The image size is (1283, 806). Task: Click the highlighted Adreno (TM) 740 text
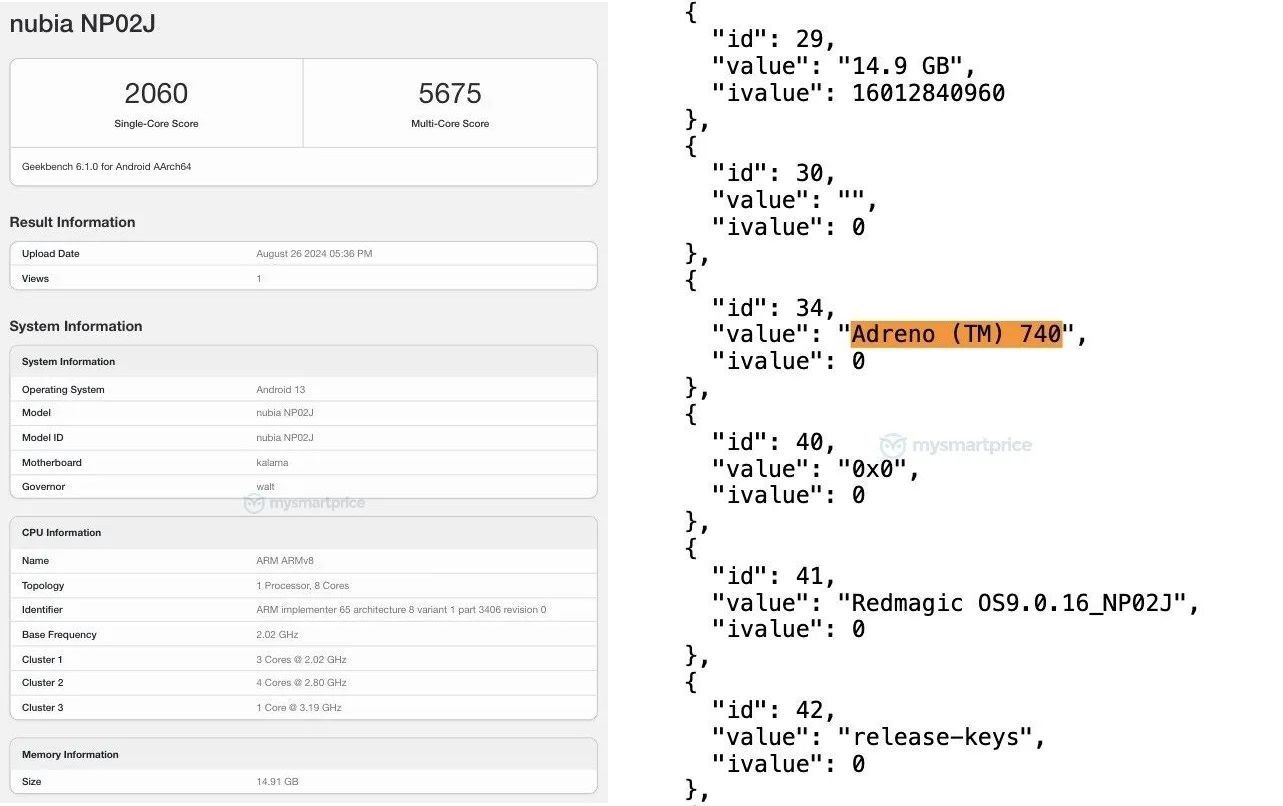955,334
